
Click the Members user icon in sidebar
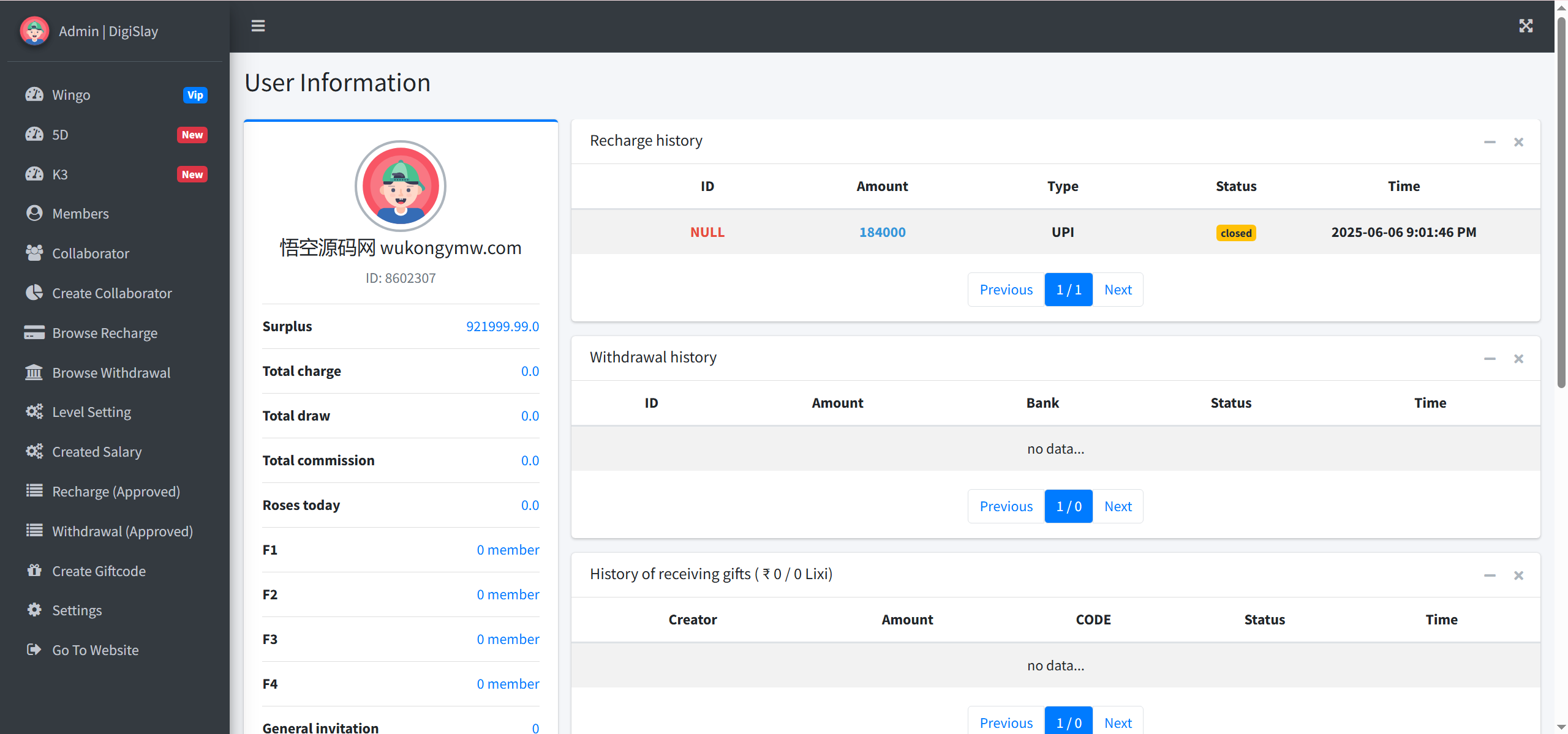point(34,213)
